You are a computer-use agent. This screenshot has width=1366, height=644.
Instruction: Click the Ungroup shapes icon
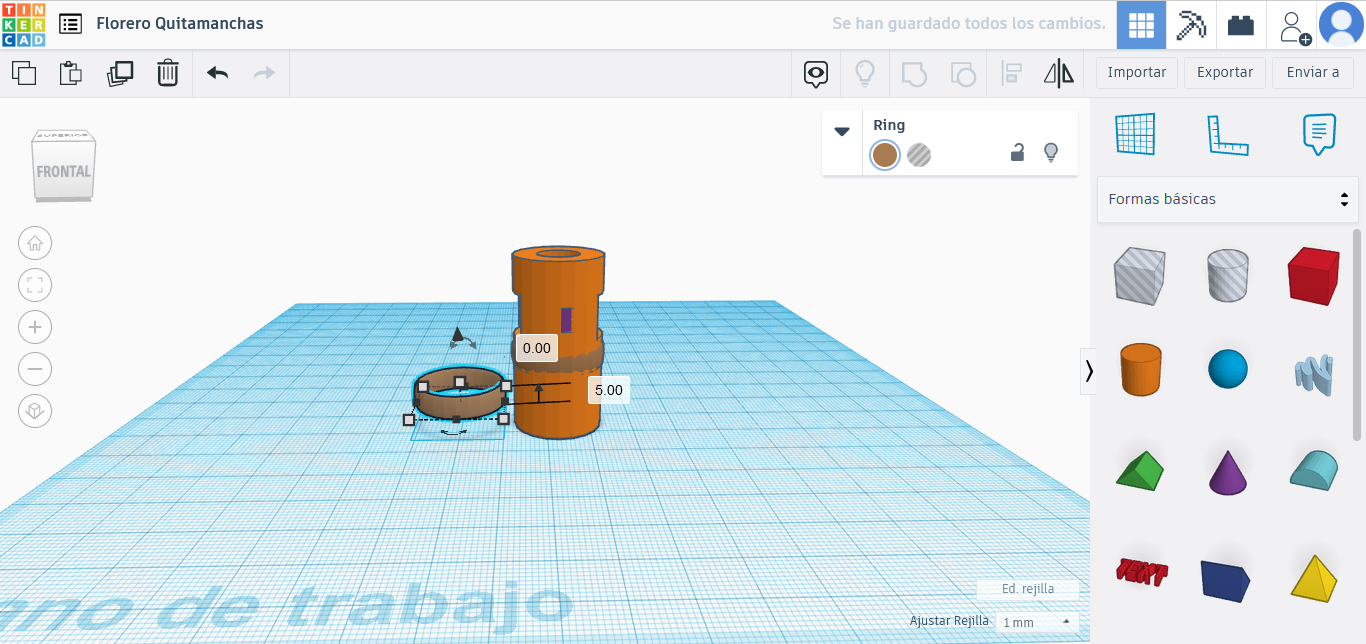point(963,73)
